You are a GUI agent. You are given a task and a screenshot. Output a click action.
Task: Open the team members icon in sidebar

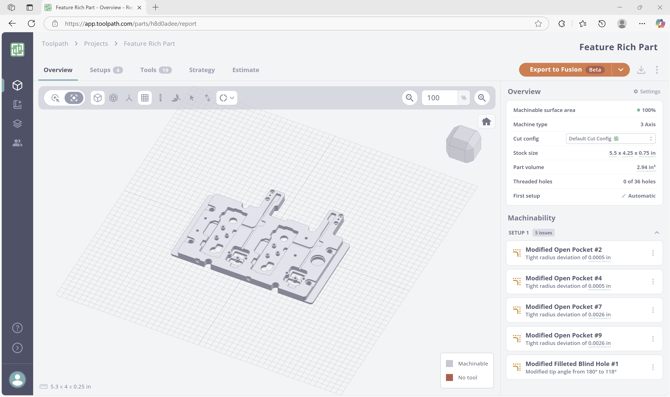(18, 143)
